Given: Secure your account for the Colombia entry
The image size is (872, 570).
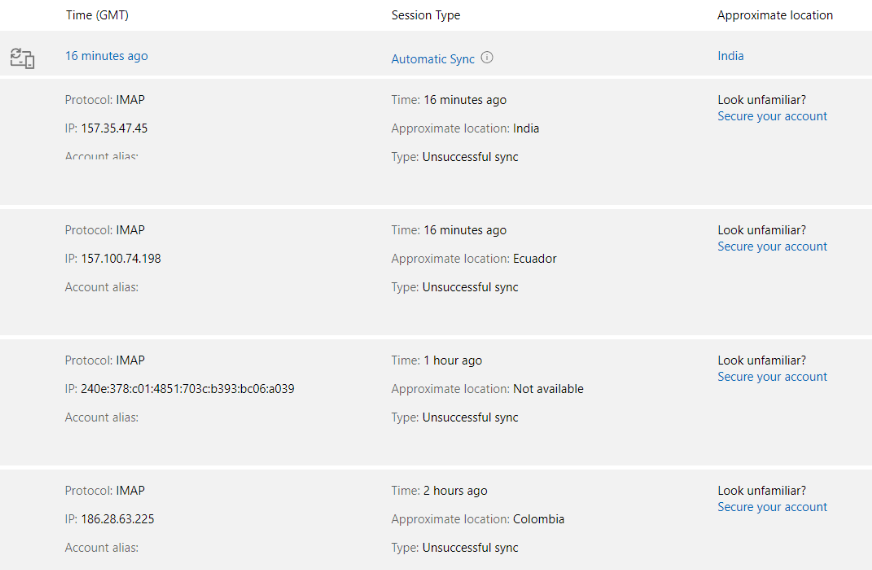Looking at the screenshot, I should coord(772,507).
